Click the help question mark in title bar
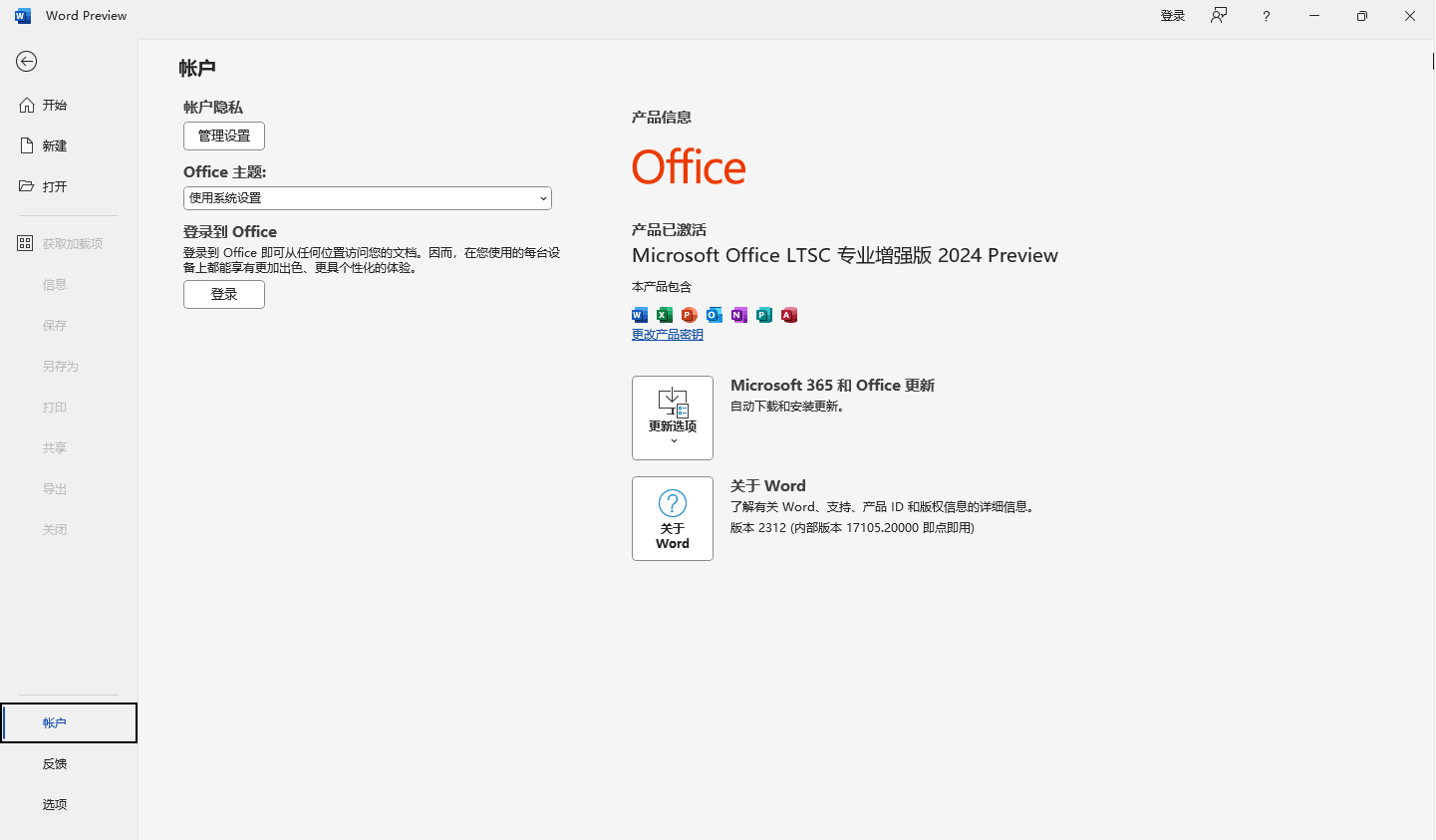Image resolution: width=1436 pixels, height=840 pixels. coord(1266,16)
